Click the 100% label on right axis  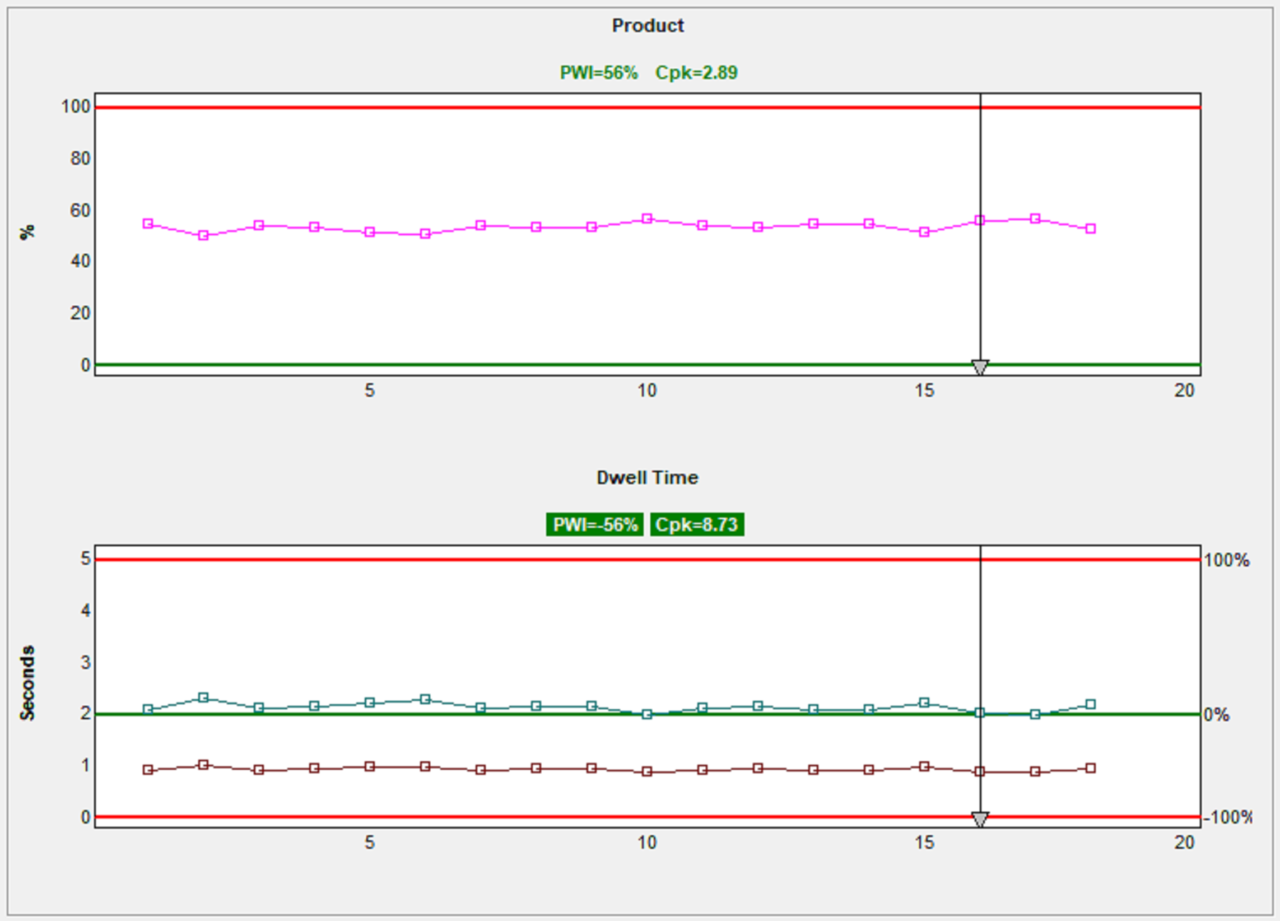[1228, 560]
